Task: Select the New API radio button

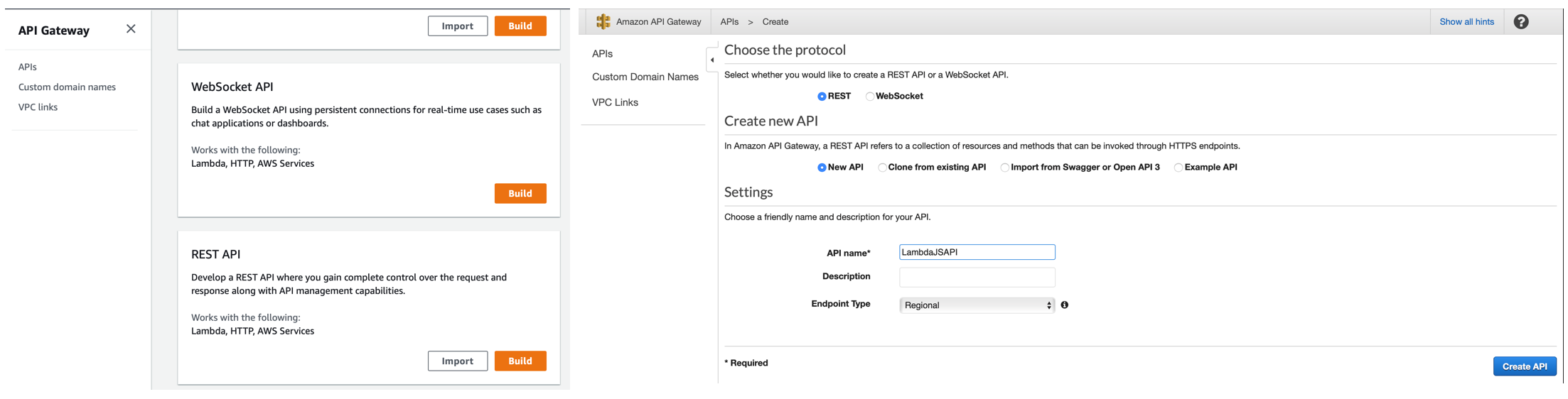Action: pyautogui.click(x=822, y=168)
